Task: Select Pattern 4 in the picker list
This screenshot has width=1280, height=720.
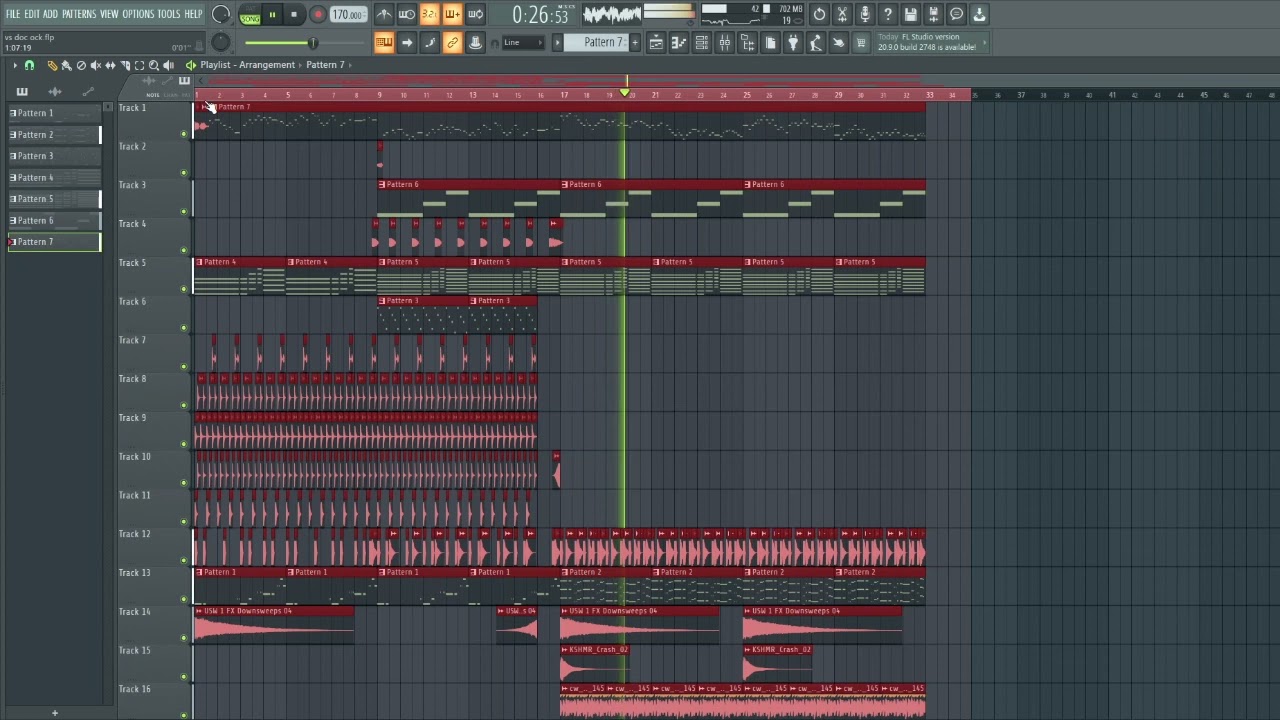Action: (x=54, y=178)
